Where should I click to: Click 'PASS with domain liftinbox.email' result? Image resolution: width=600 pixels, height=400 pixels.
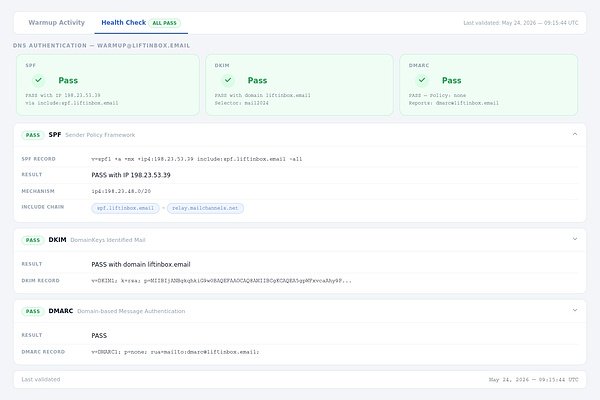click(x=141, y=264)
